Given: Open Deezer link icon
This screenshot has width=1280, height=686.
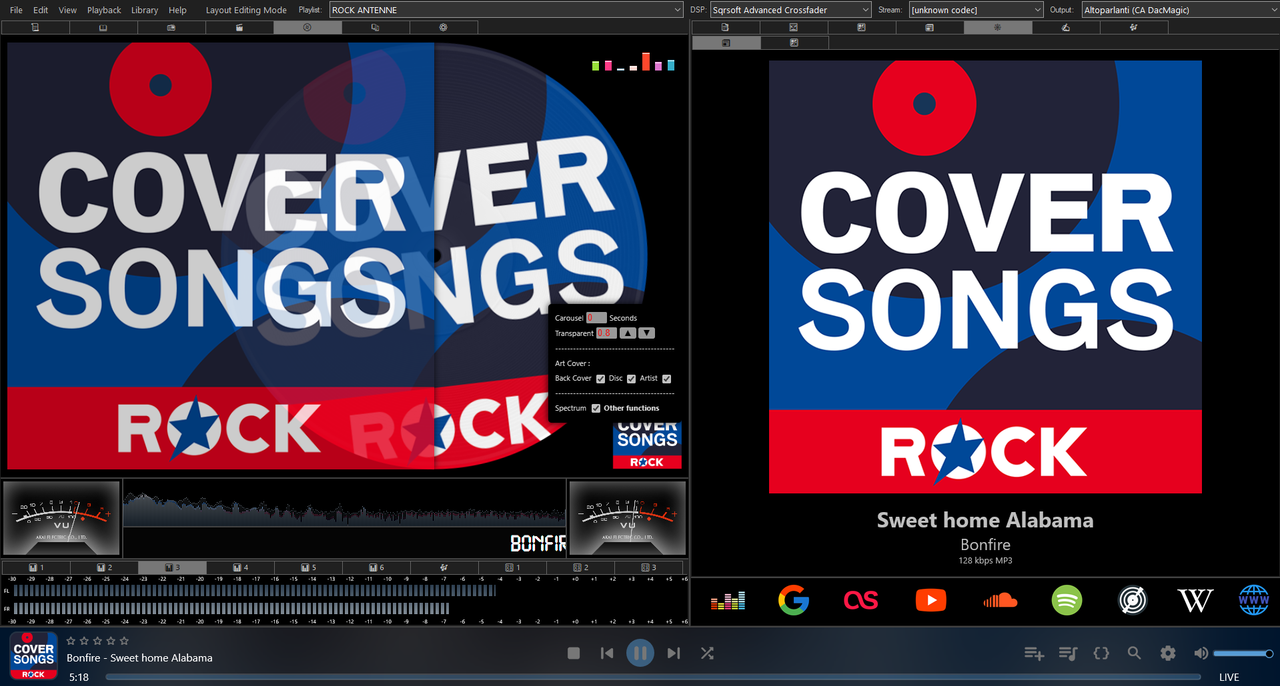Looking at the screenshot, I should 728,600.
